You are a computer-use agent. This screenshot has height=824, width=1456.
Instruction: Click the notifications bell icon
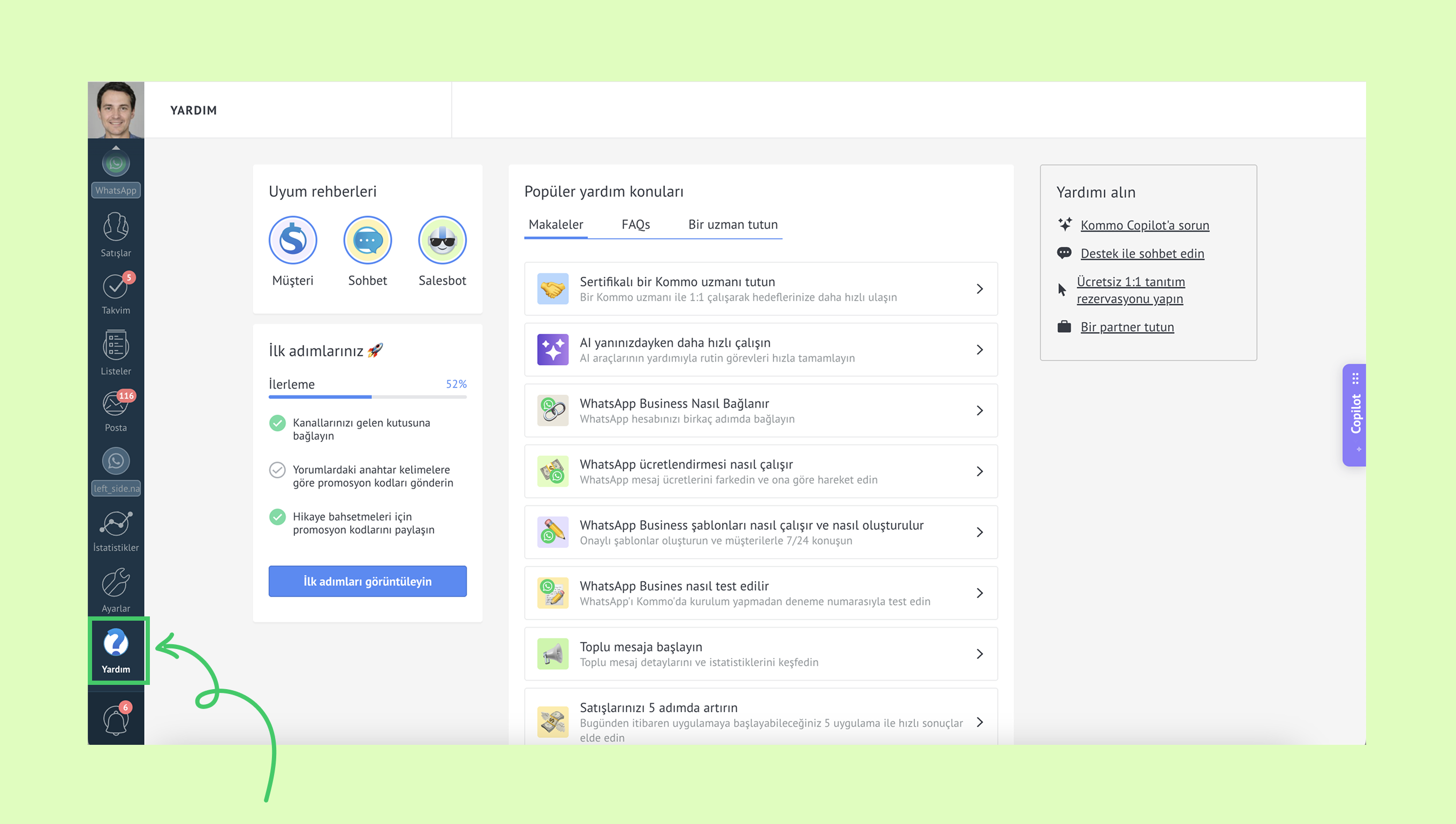[x=116, y=719]
